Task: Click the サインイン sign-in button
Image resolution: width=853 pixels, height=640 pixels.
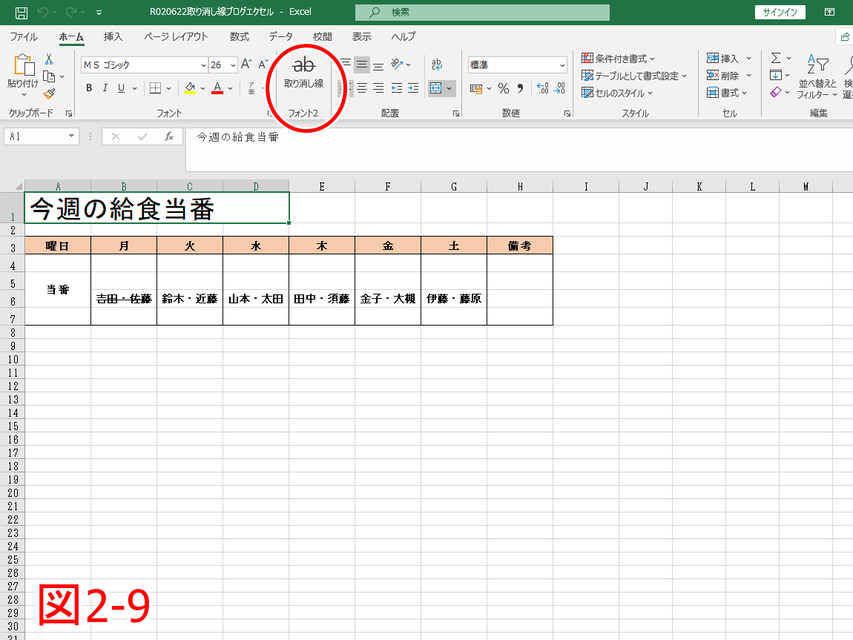Action: [x=780, y=12]
